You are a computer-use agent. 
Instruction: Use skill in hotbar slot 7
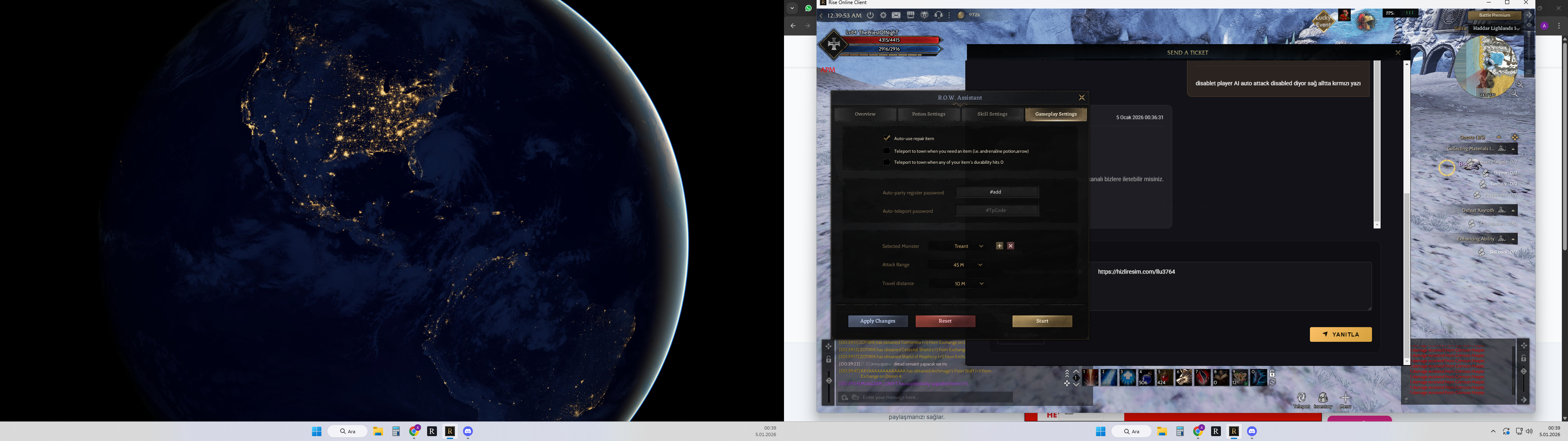pyautogui.click(x=1203, y=378)
